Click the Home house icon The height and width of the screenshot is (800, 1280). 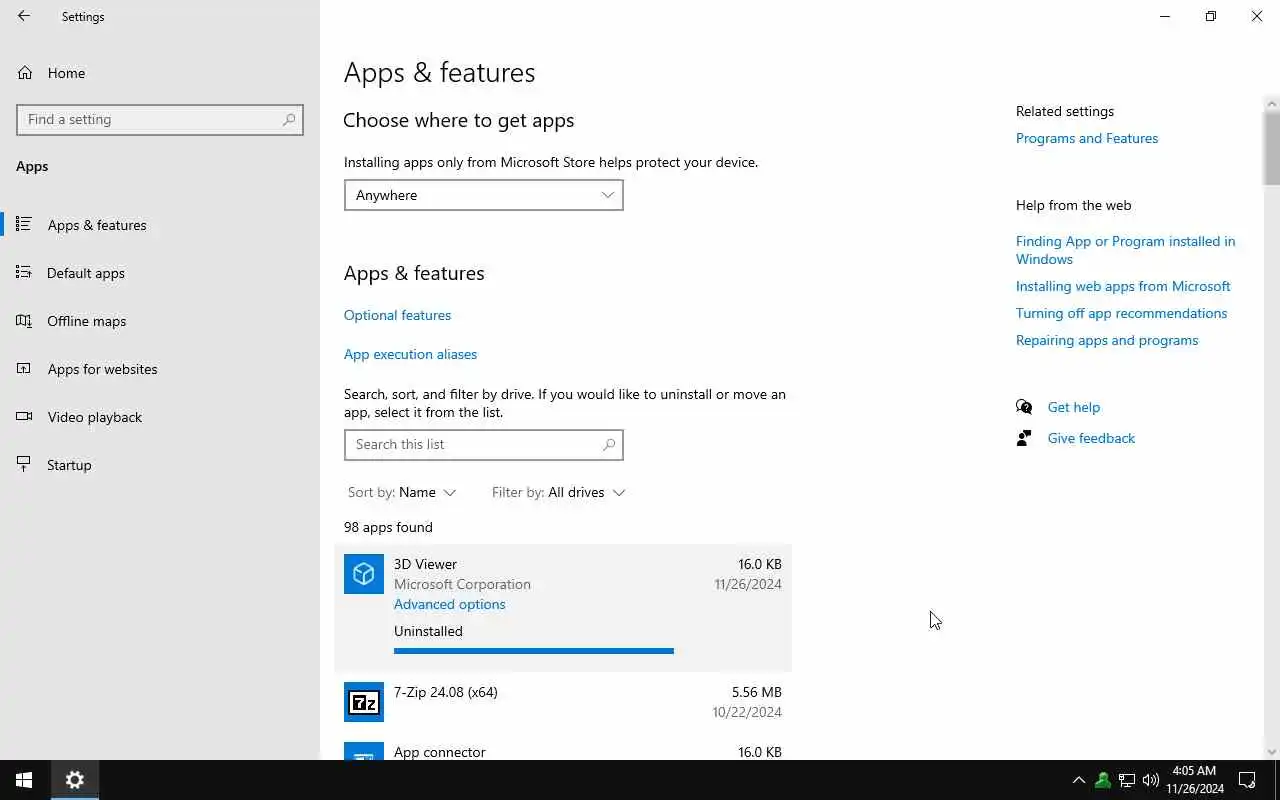click(x=25, y=73)
